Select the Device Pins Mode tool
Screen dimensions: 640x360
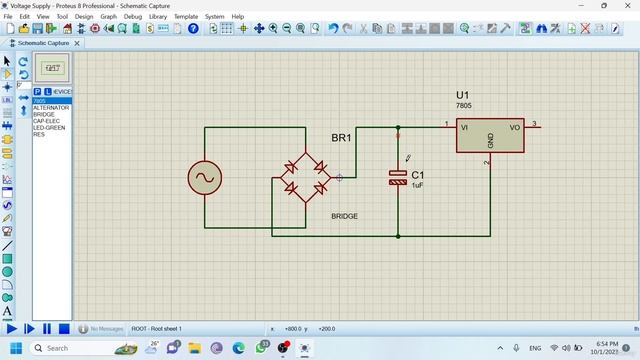(x=7, y=166)
